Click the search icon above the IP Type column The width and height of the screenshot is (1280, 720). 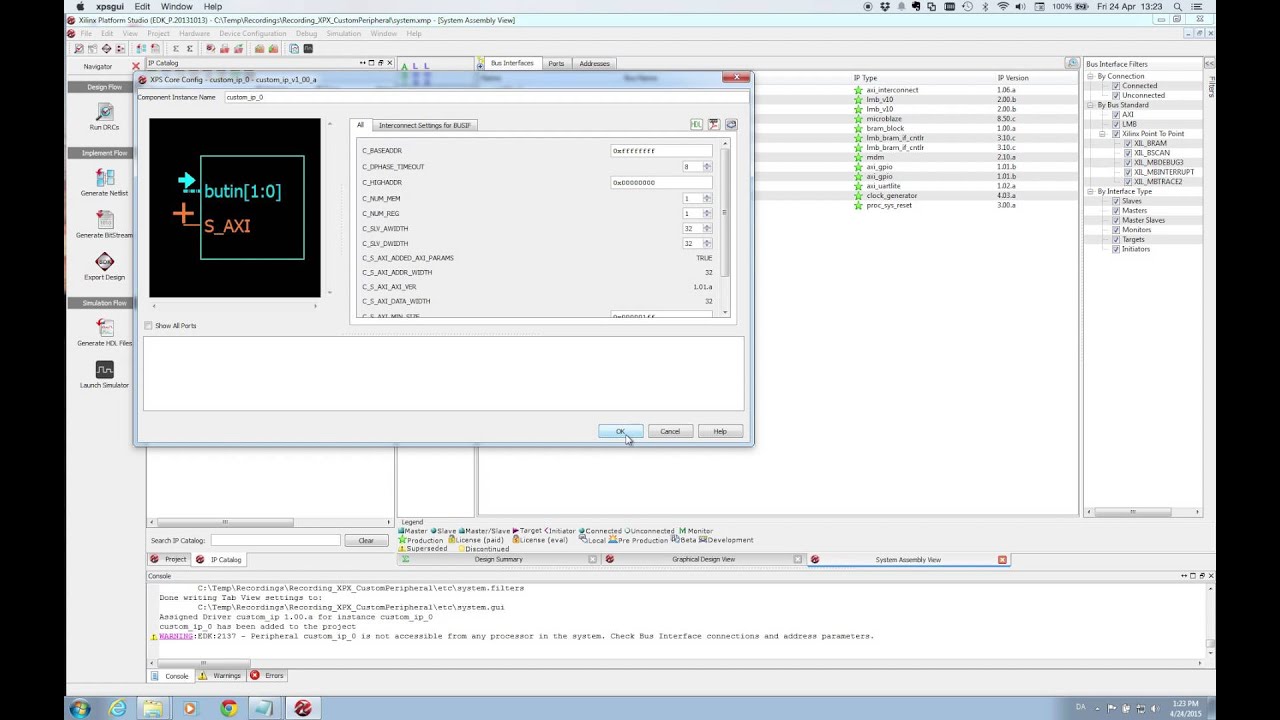[1071, 64]
